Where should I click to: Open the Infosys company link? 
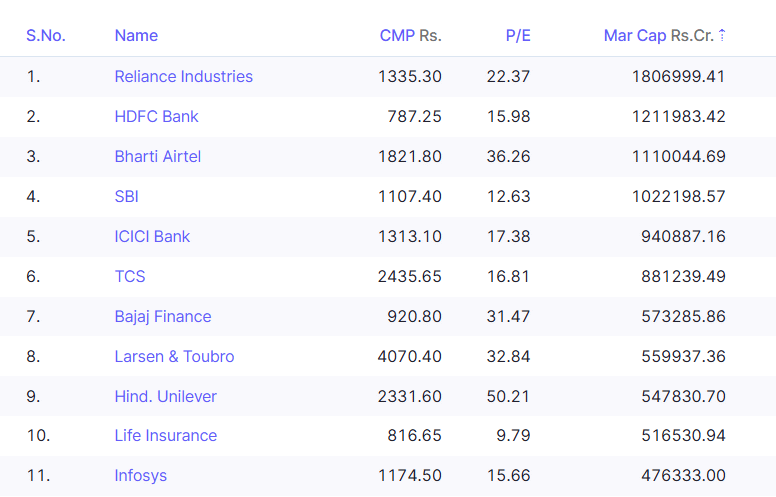140,476
